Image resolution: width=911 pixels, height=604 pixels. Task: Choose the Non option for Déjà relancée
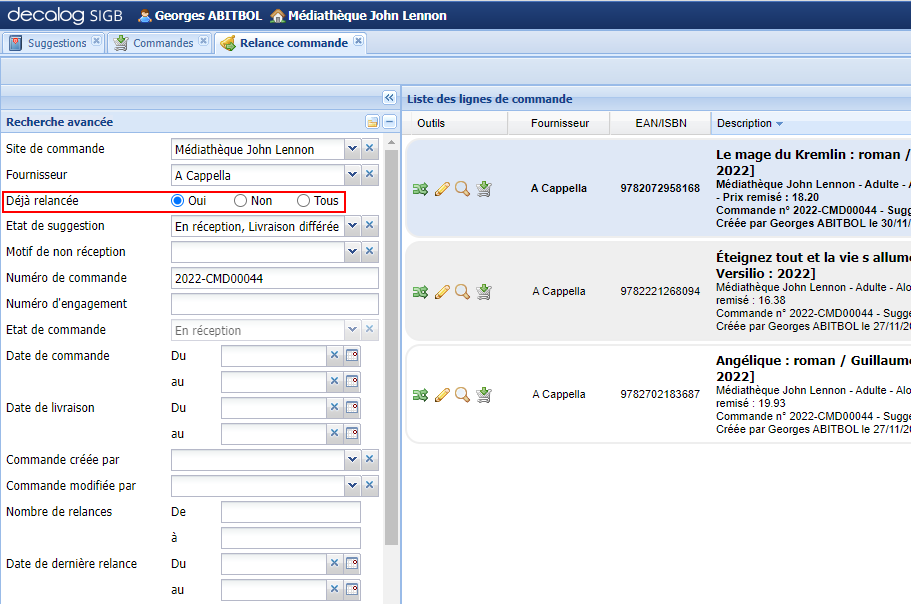239,200
